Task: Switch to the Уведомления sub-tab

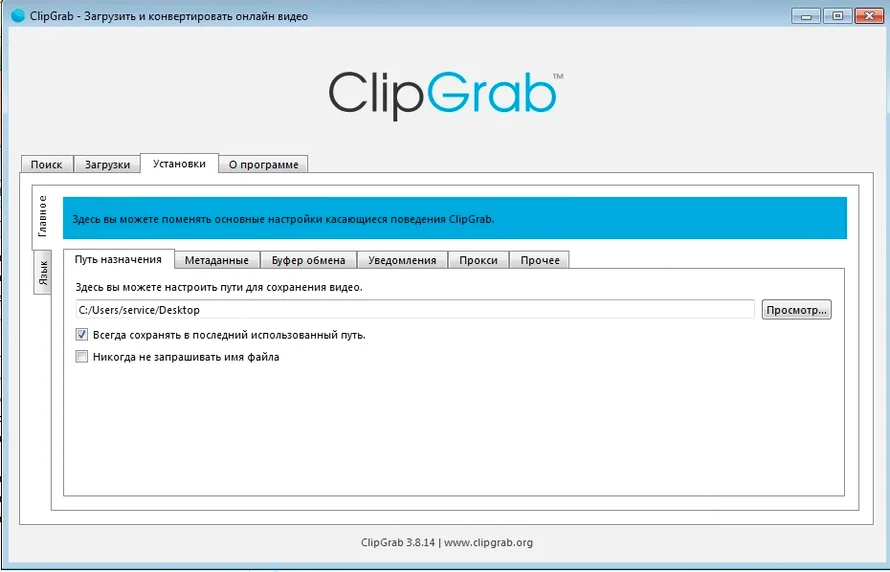Action: point(402,260)
